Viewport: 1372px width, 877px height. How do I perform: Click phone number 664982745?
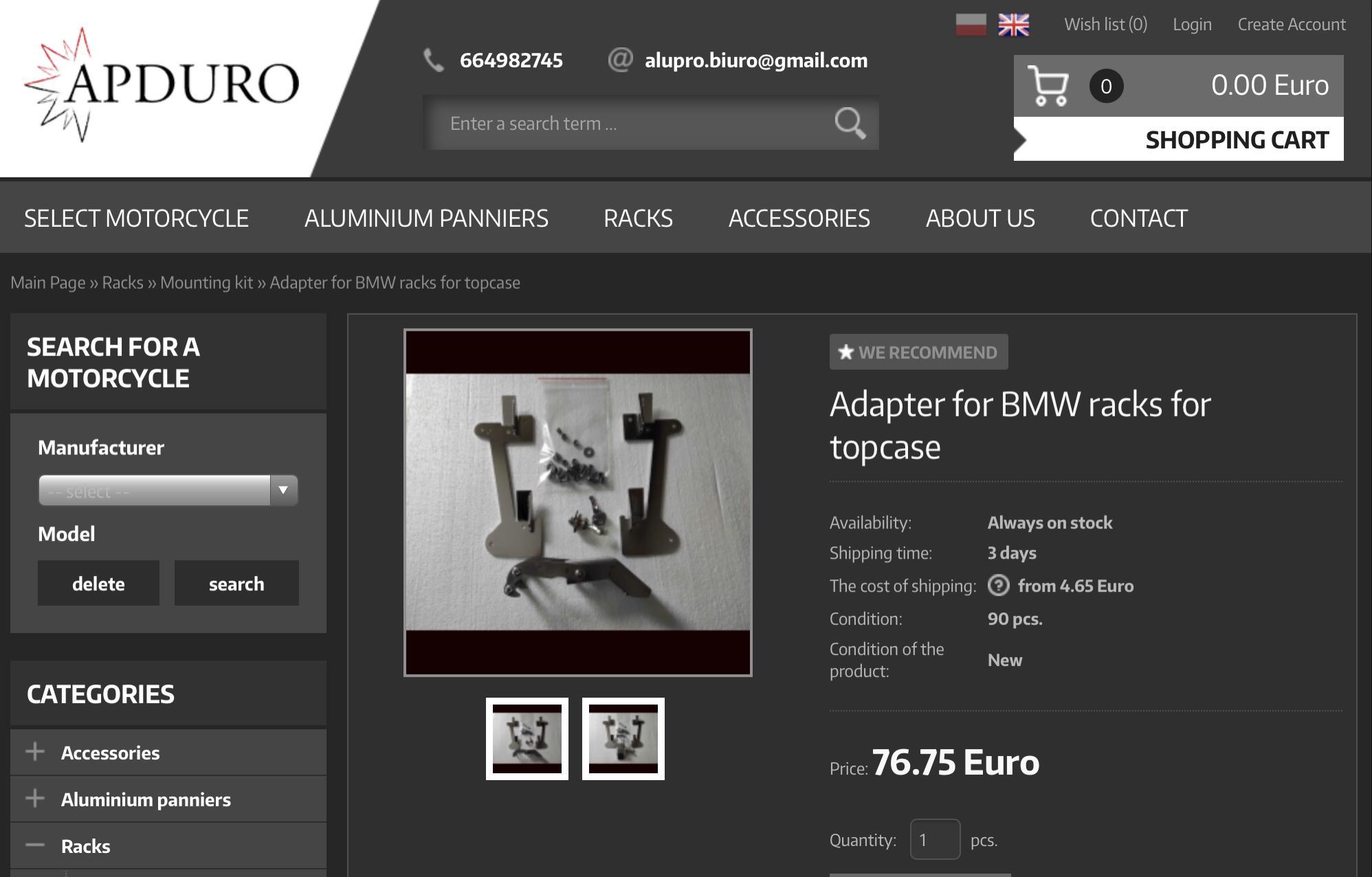pos(511,60)
